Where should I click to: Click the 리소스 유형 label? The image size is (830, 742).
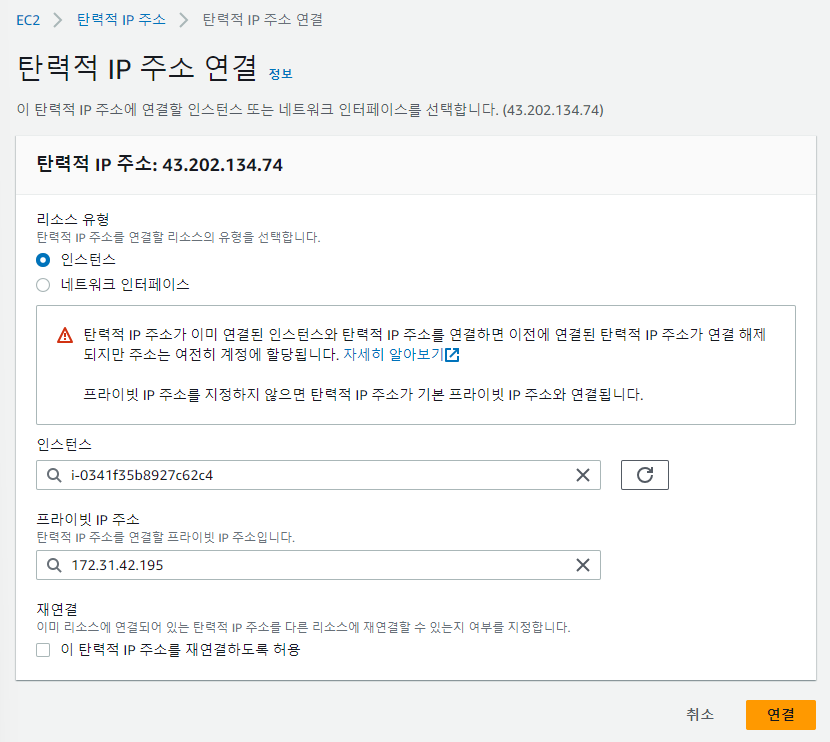73,219
